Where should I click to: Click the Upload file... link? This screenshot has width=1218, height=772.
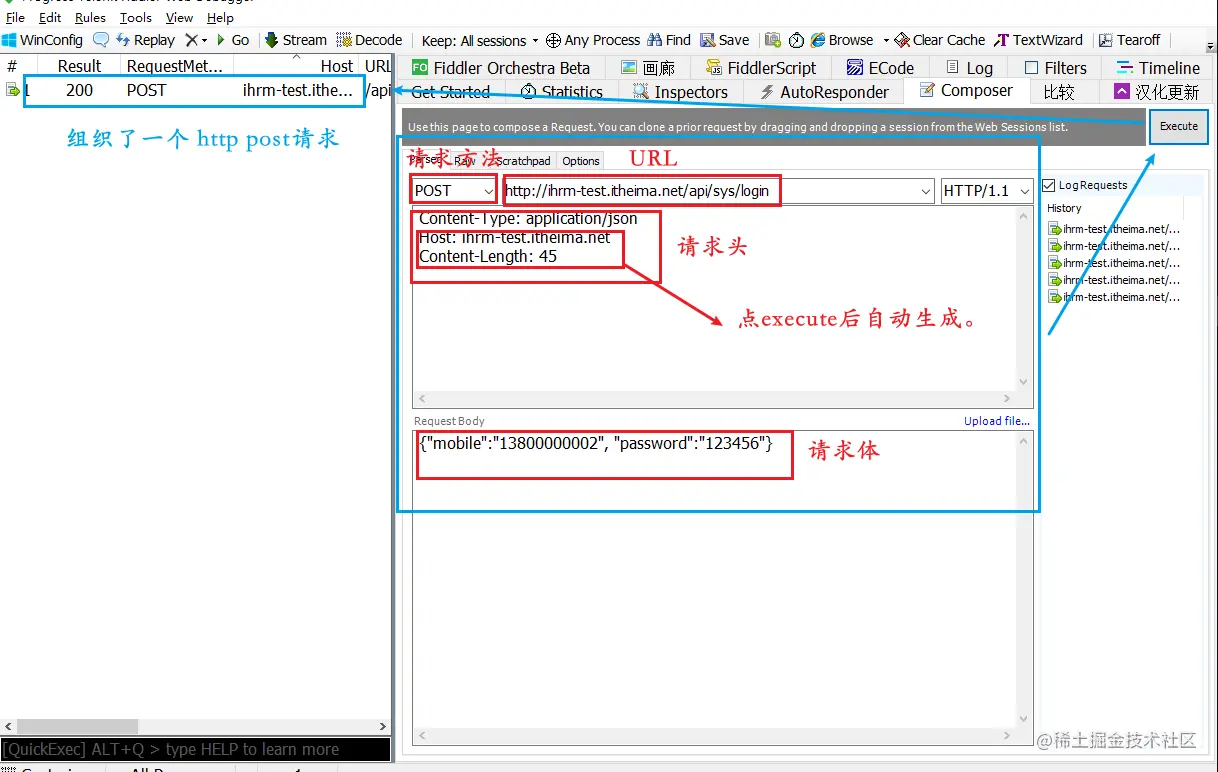click(x=996, y=421)
